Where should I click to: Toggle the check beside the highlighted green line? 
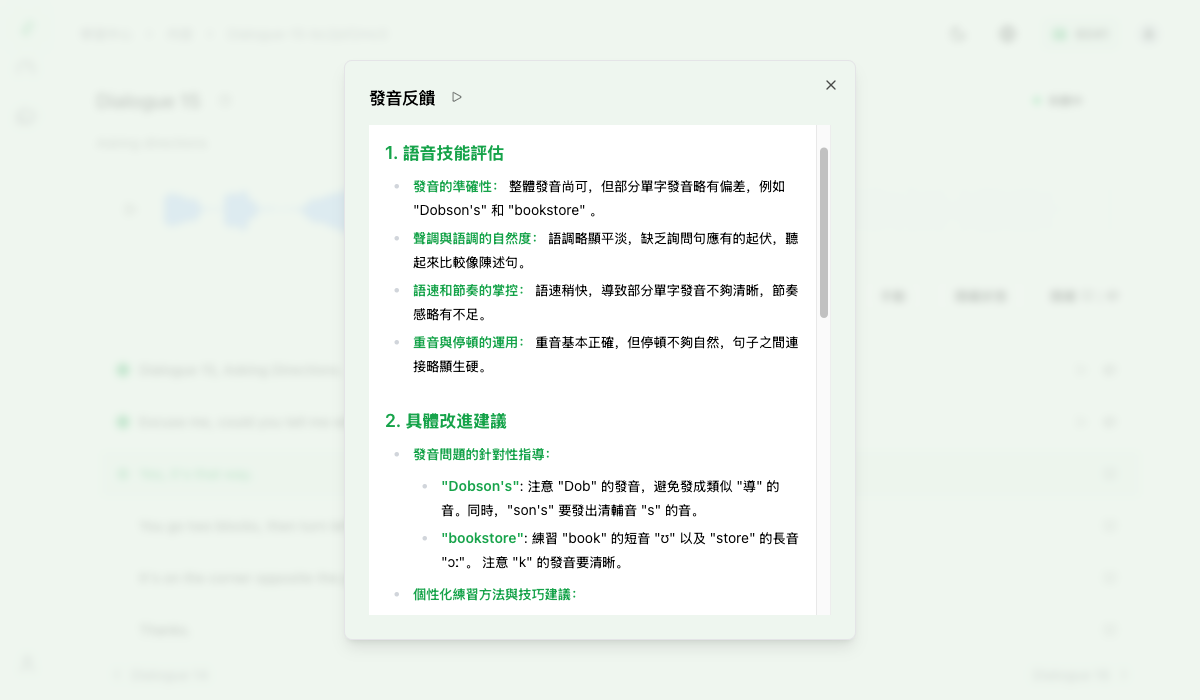[x=123, y=474]
